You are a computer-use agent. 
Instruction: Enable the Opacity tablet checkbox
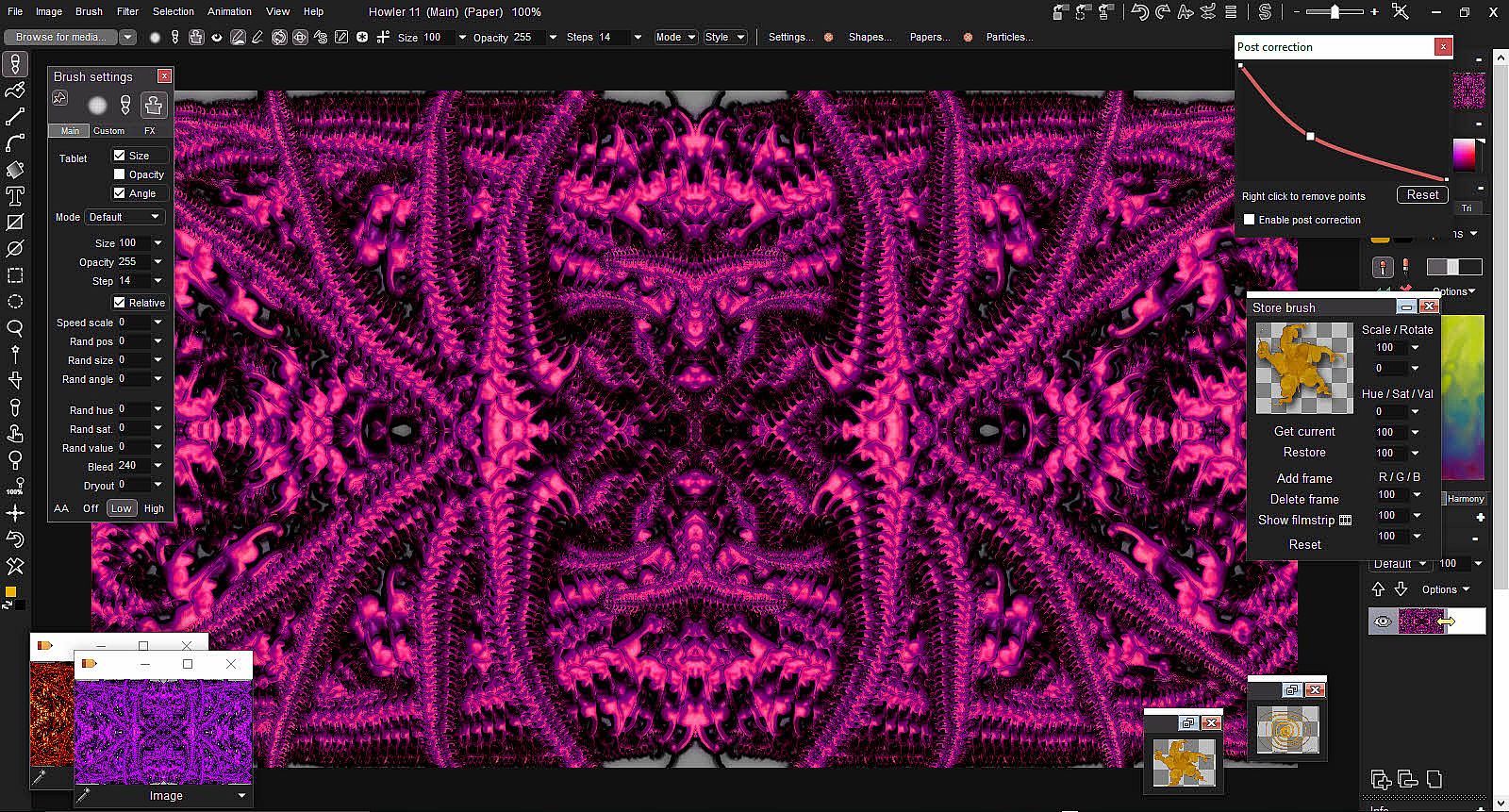click(120, 174)
